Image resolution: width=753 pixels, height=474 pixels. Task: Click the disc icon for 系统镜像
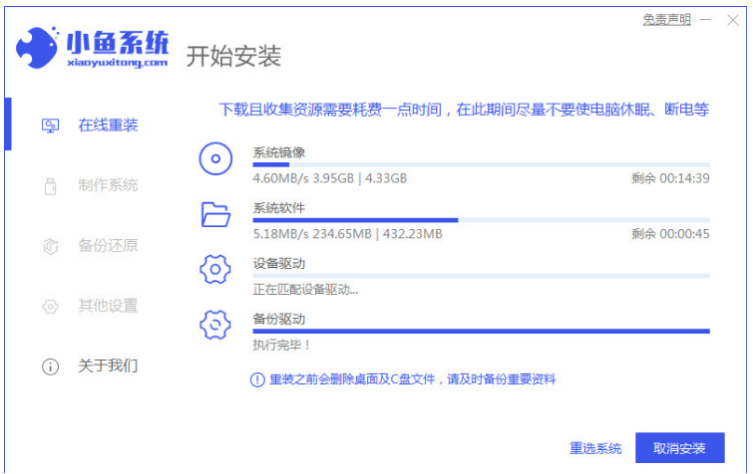click(215, 160)
